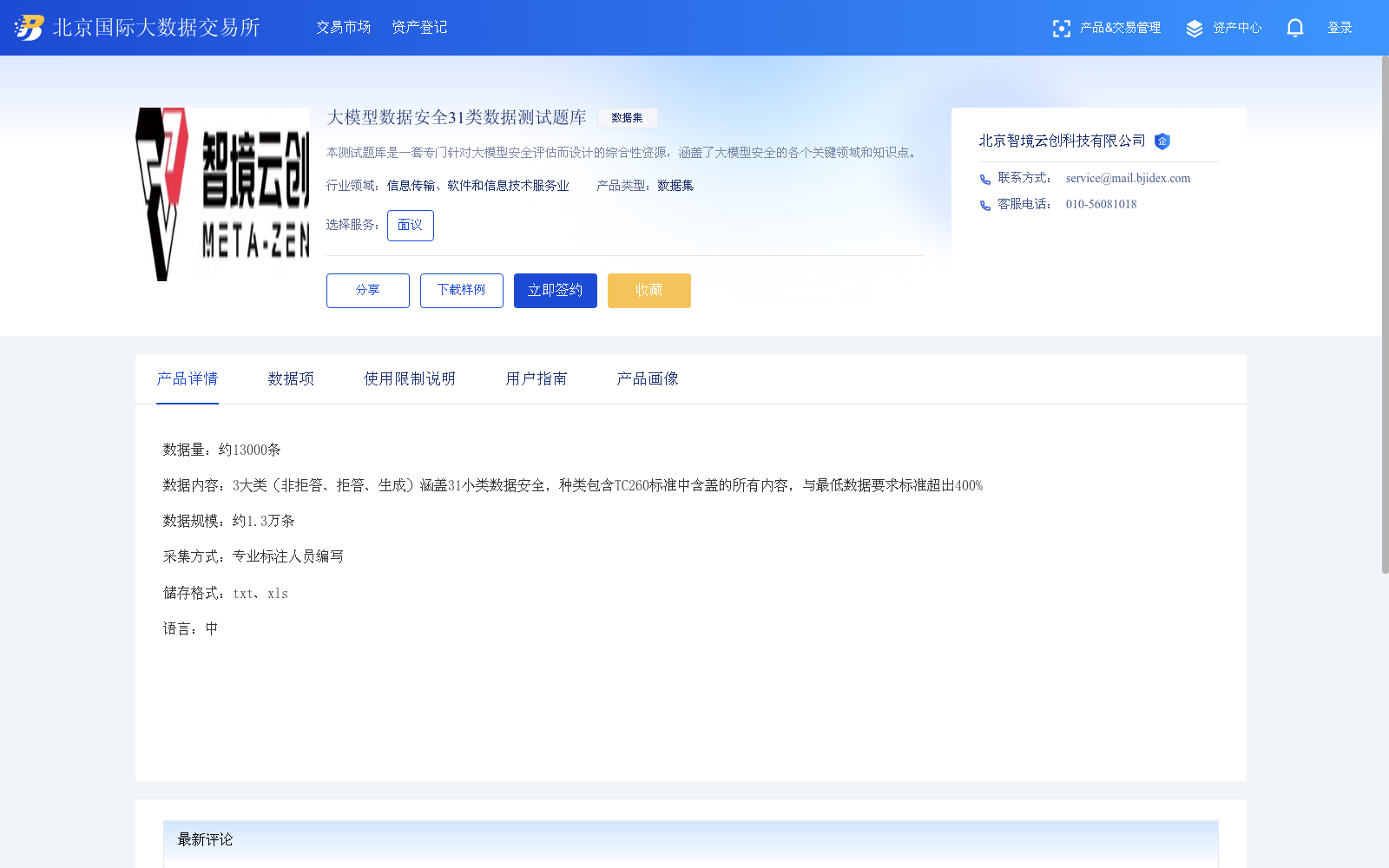The width and height of the screenshot is (1389, 868).
Task: Click the 储存格式:txt、xls line
Action: click(x=226, y=593)
